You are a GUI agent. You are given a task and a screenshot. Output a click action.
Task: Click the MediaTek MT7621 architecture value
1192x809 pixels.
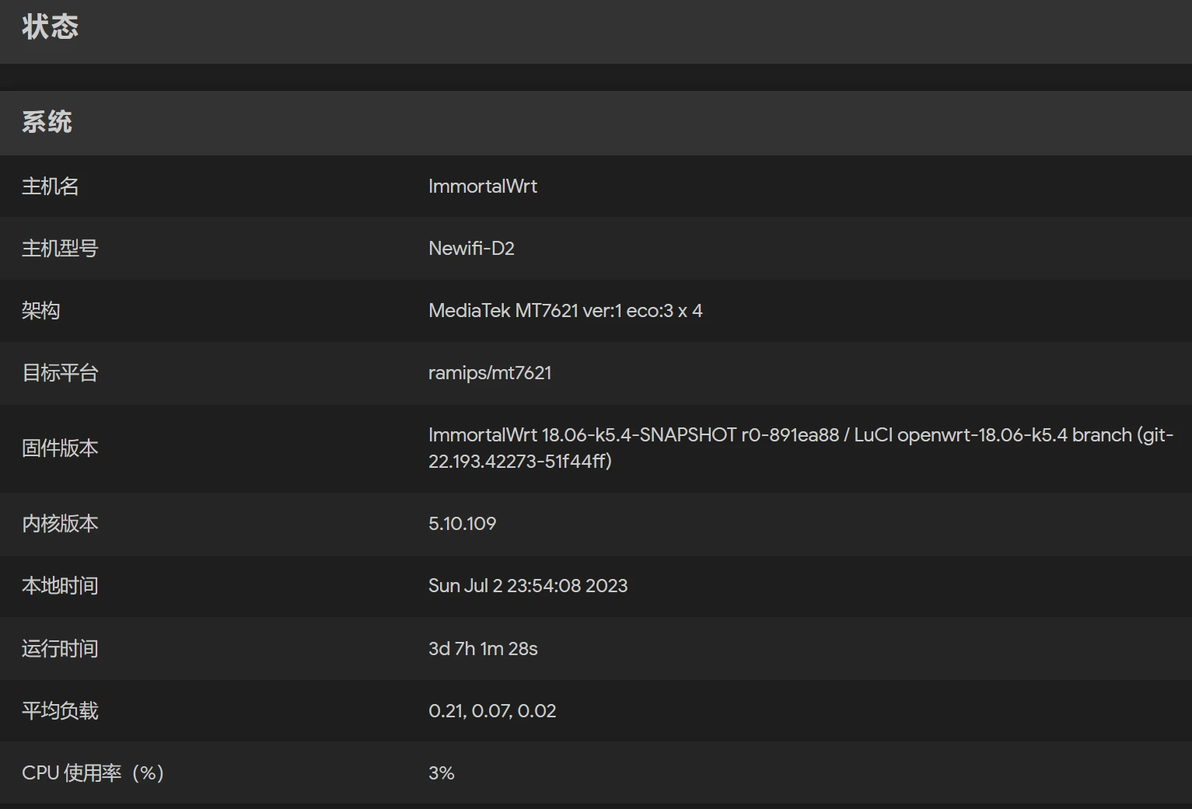point(565,311)
